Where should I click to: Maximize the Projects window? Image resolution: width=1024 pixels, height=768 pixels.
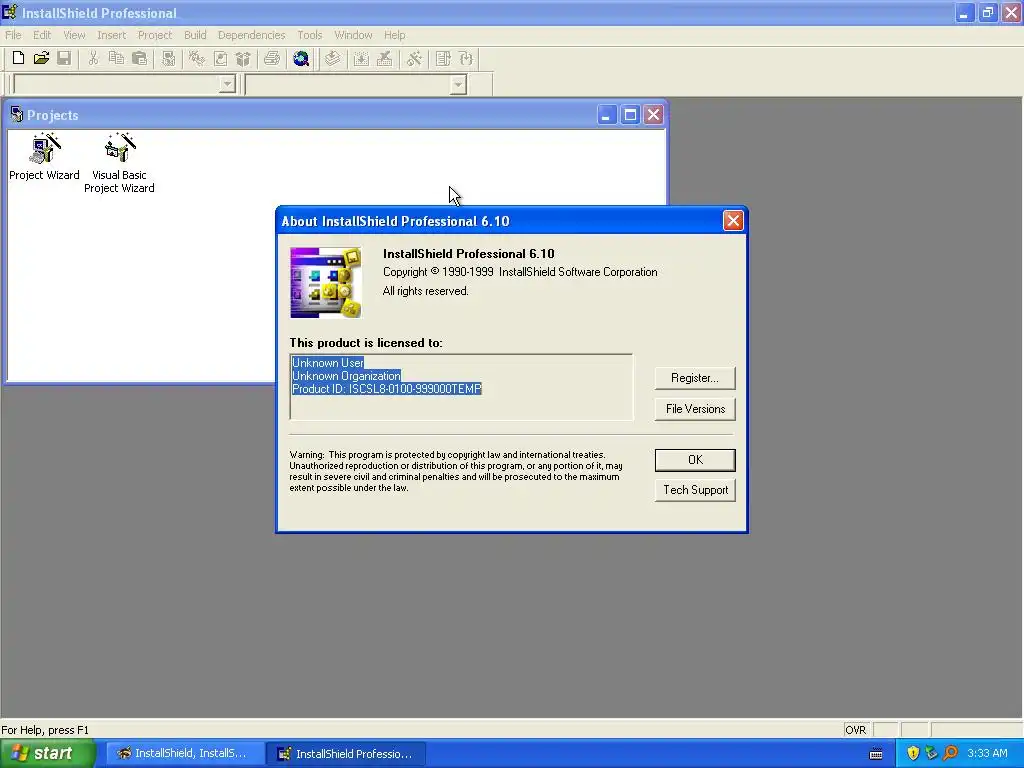[x=630, y=115]
